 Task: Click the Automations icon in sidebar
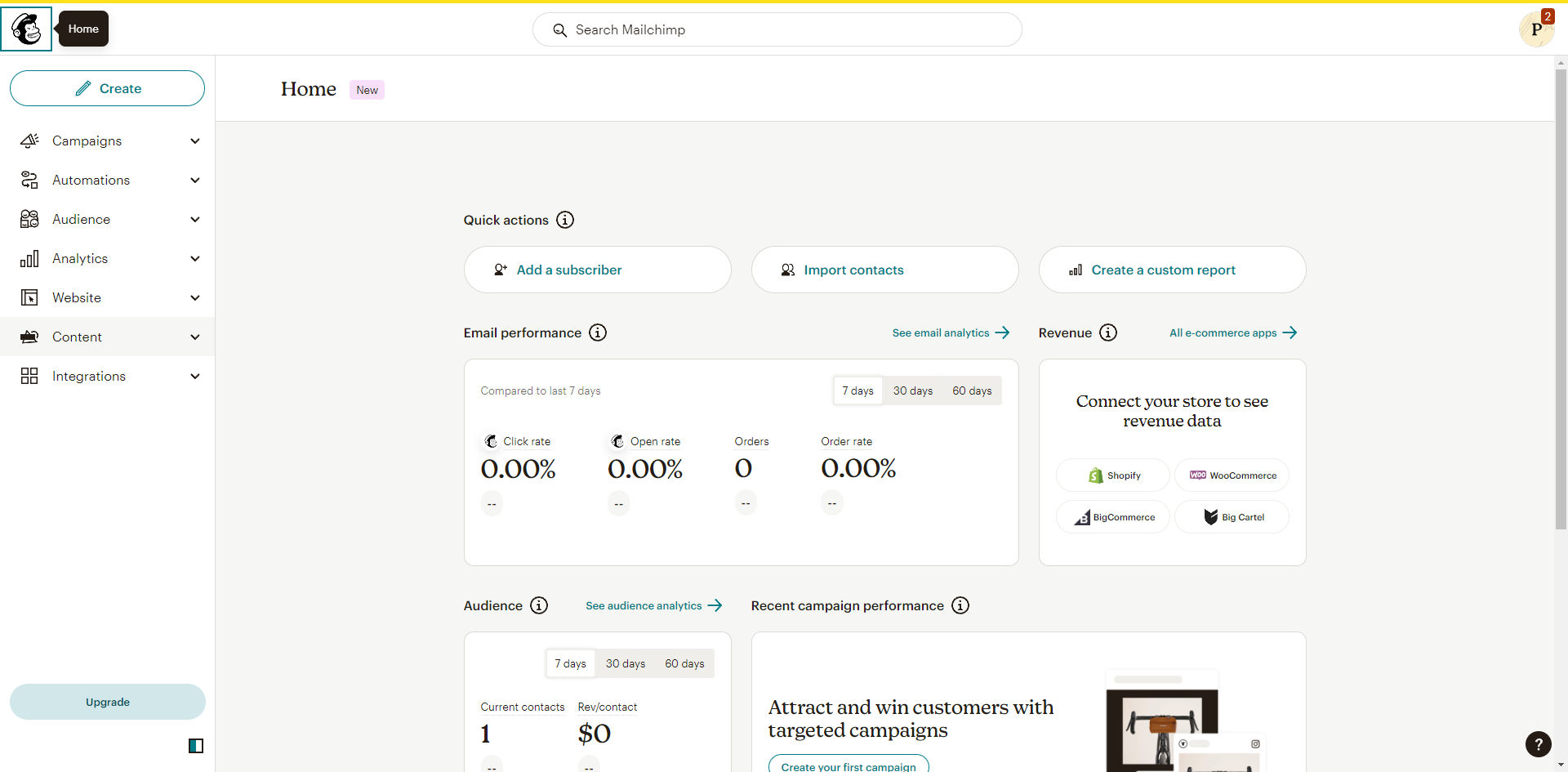29,180
